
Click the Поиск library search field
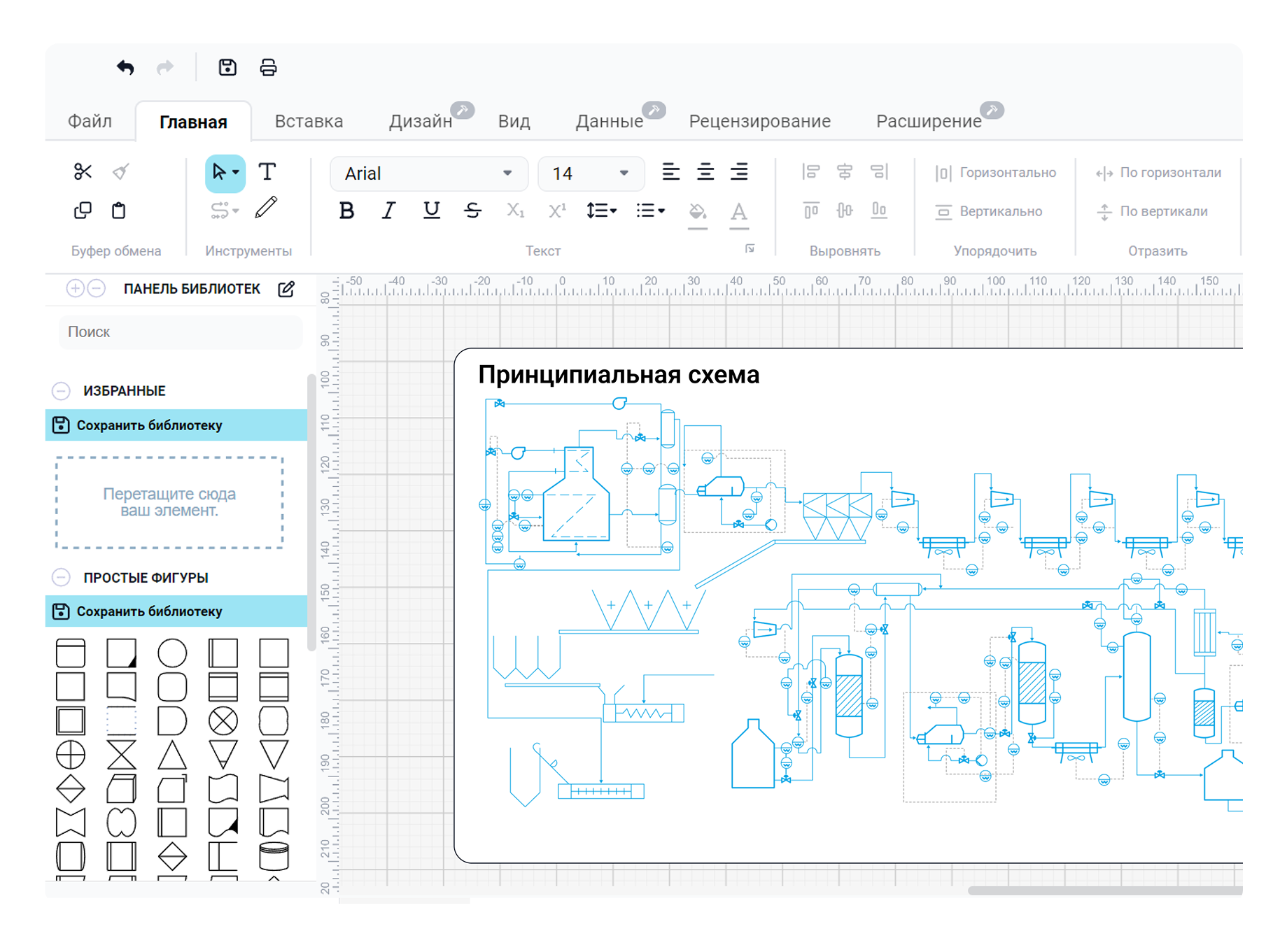pyautogui.click(x=181, y=332)
